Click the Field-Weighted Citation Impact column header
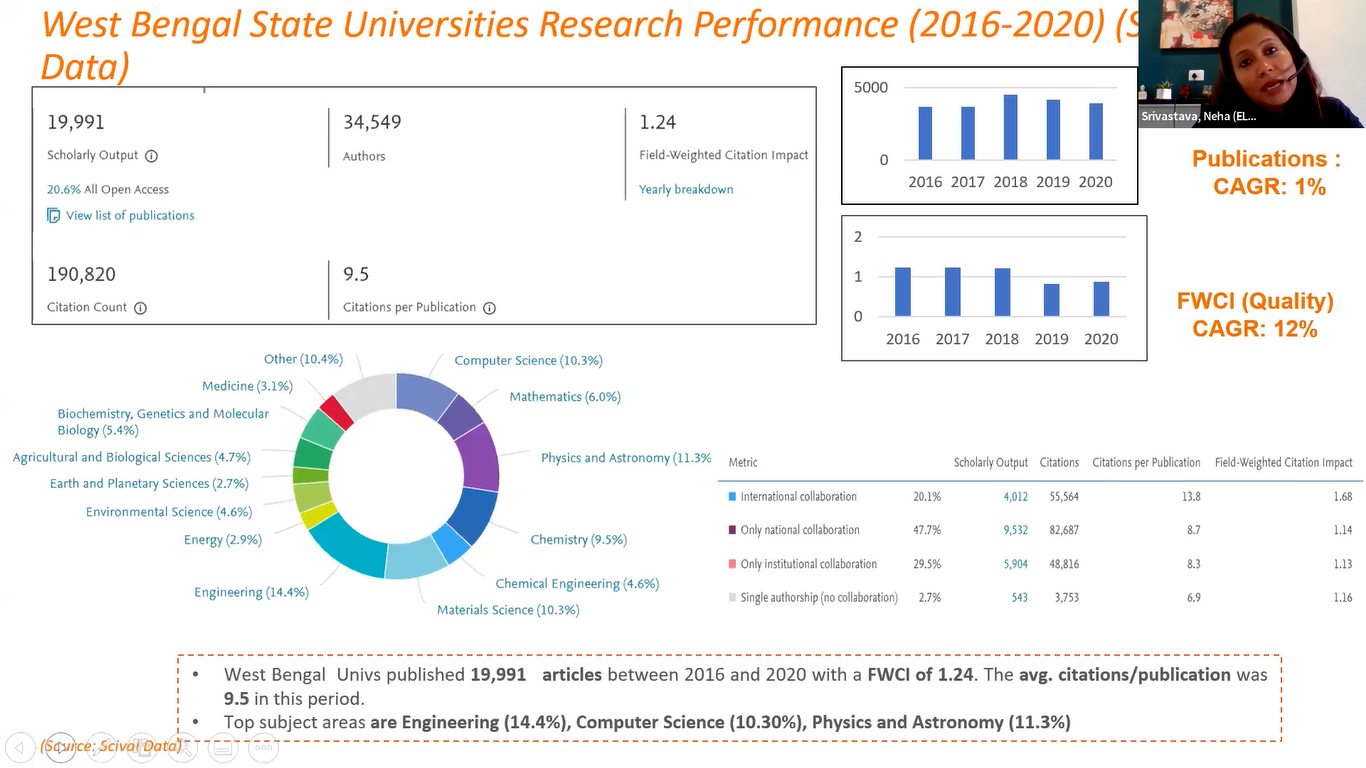The height and width of the screenshot is (768, 1366). (x=1283, y=463)
